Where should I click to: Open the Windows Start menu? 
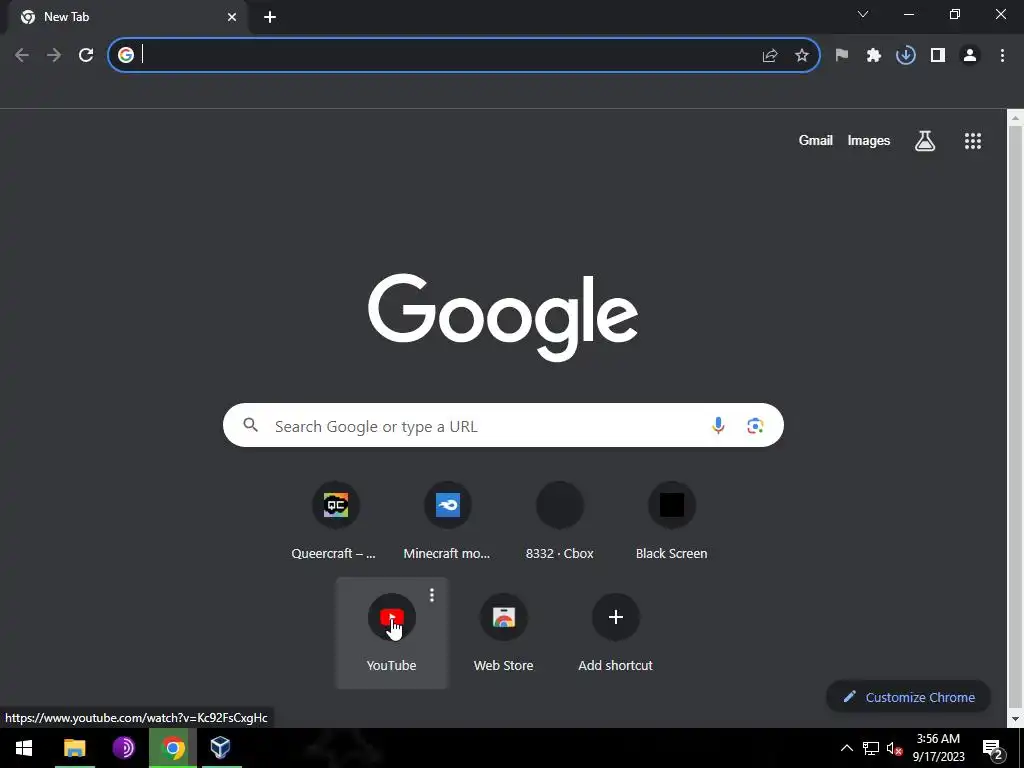coord(24,748)
